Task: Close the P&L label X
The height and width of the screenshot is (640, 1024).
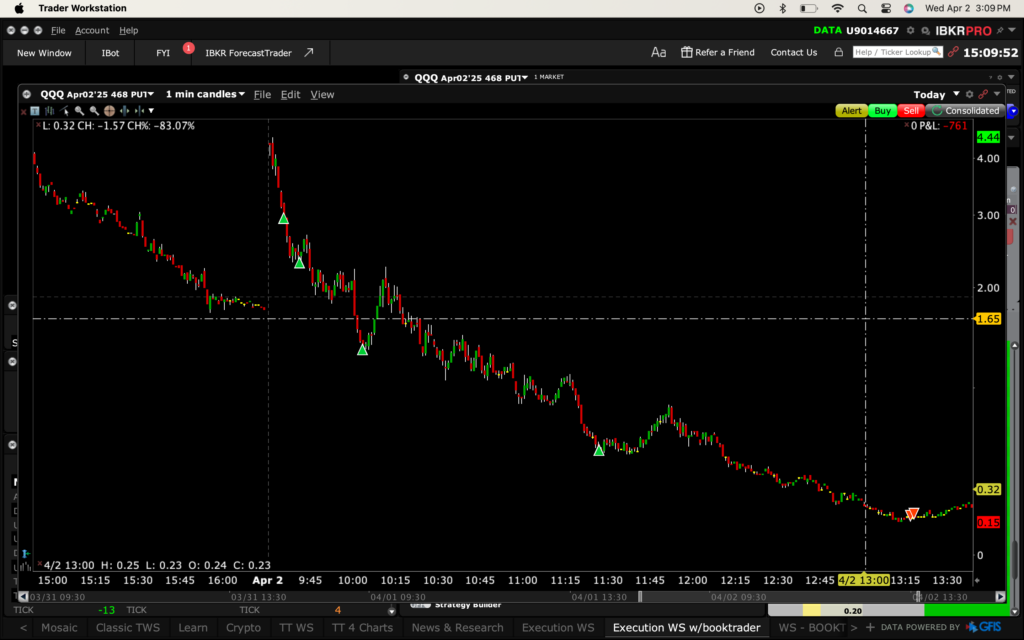Action: point(906,125)
